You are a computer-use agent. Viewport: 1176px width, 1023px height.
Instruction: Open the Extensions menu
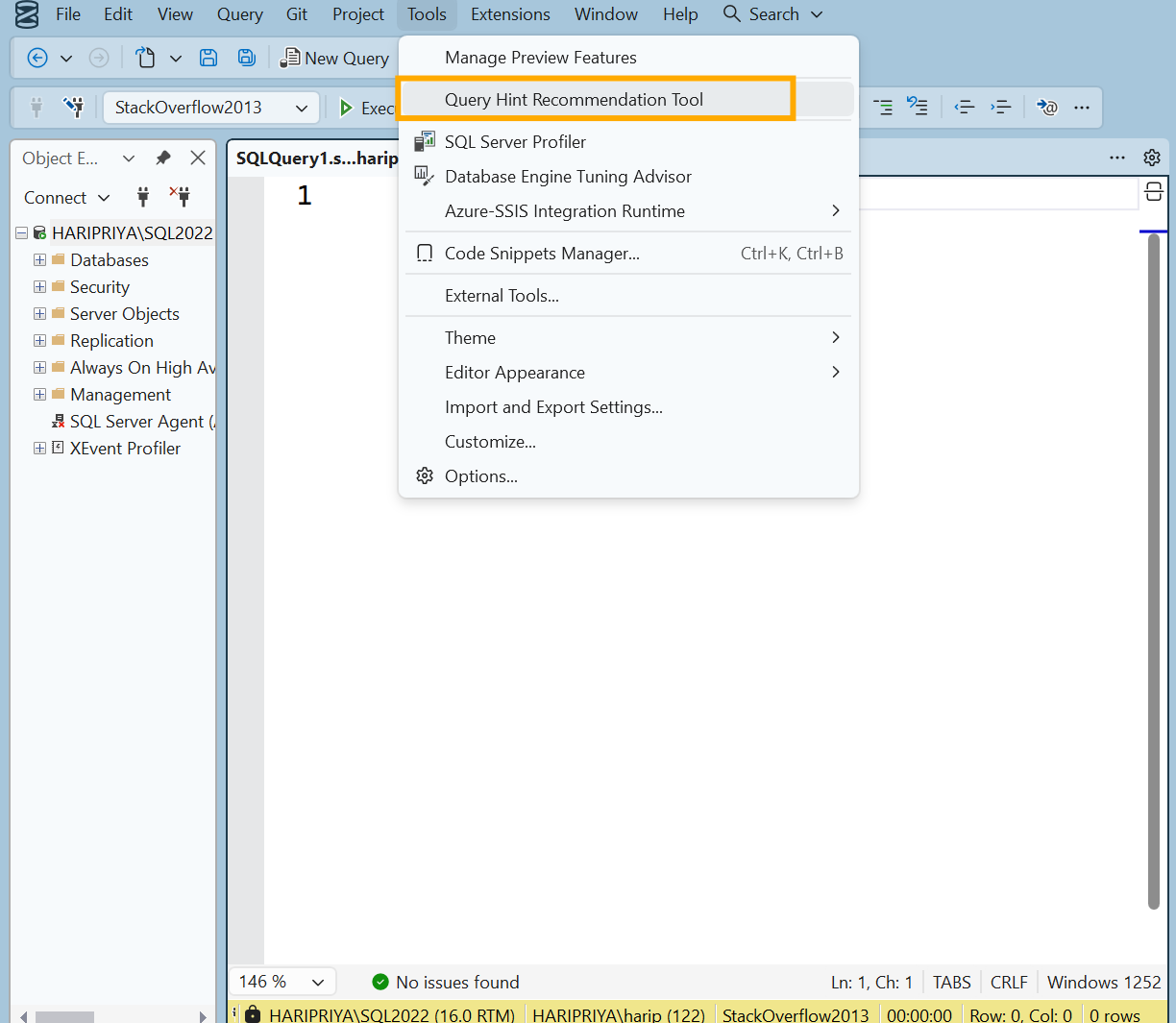510,14
